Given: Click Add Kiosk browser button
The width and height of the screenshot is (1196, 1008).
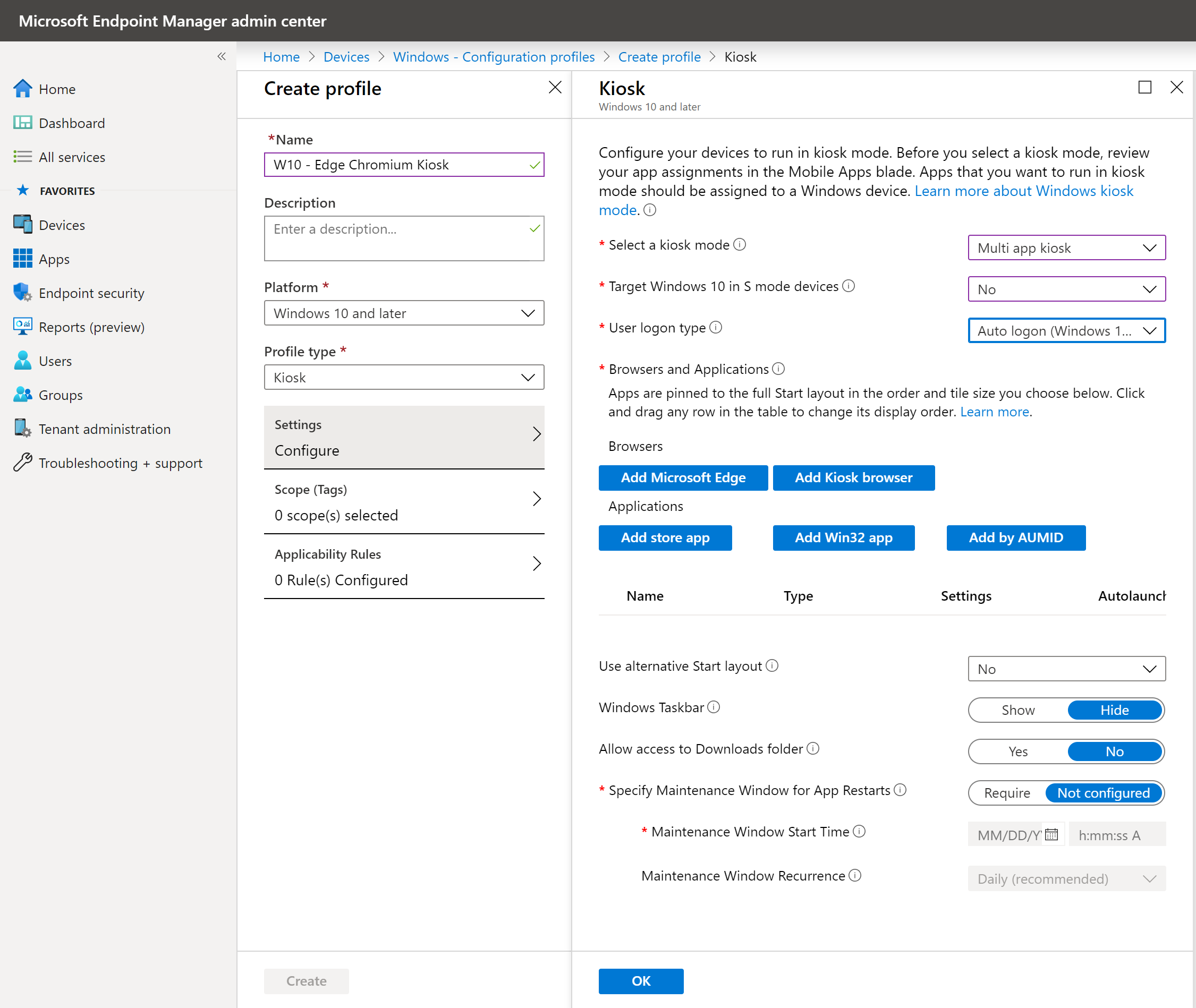Looking at the screenshot, I should pos(853,477).
